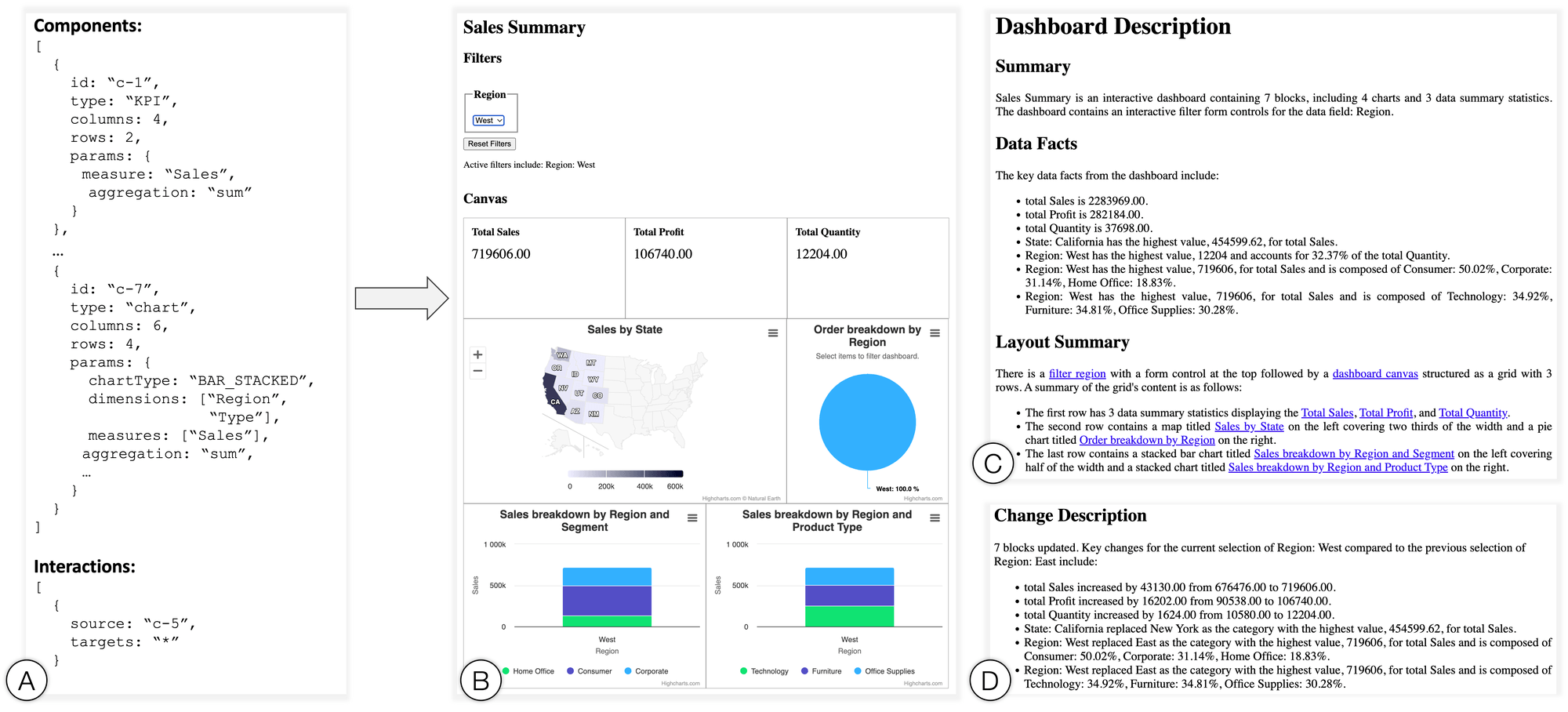The image size is (1568, 712).
Task: Open the filter region link in Layout Summary
Action: click(x=1077, y=373)
